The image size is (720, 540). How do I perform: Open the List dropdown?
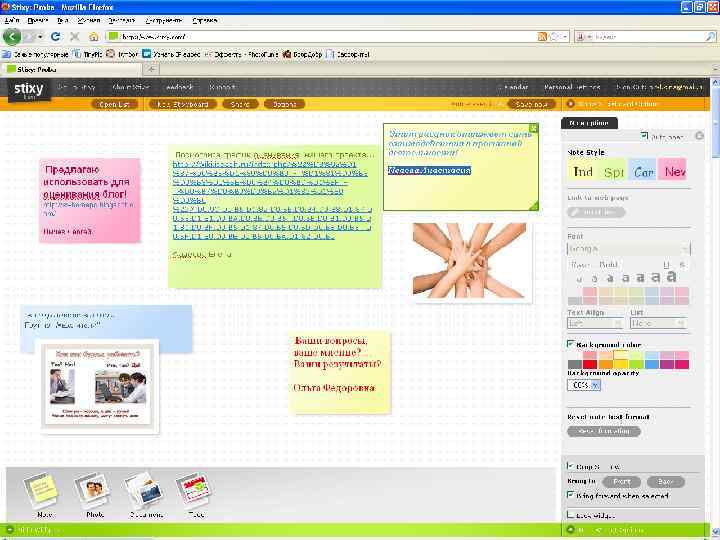[658, 323]
